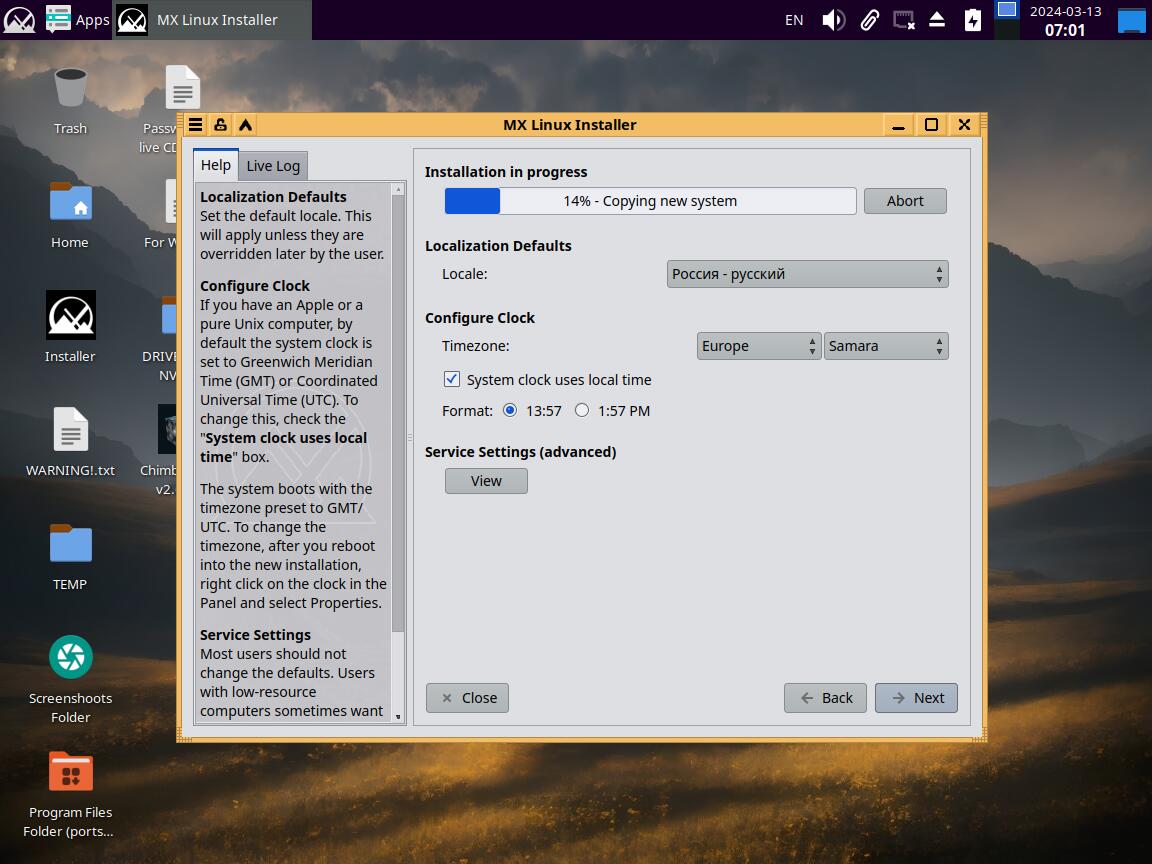
Task: Click the disconnected network tray icon
Action: point(903,20)
